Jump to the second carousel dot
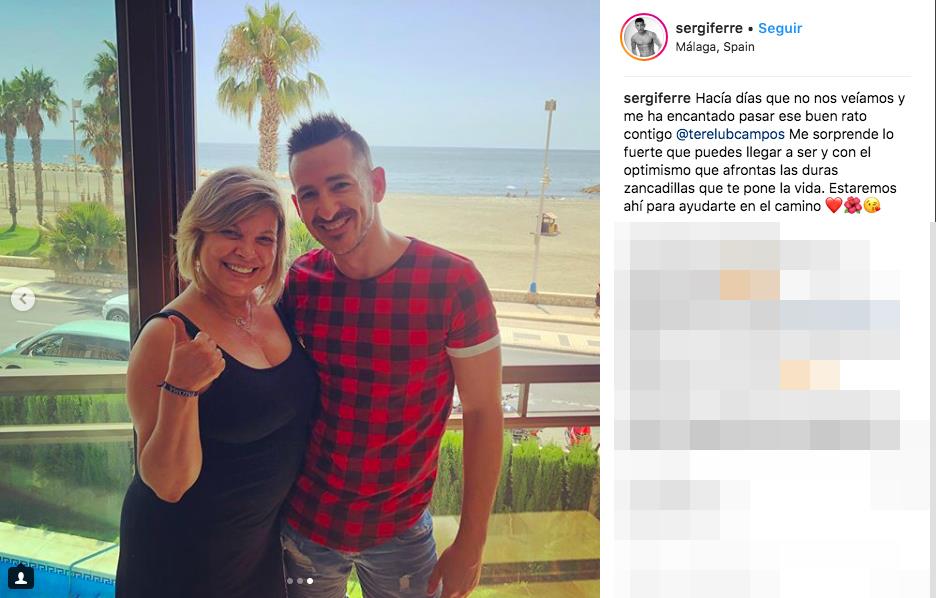Screen dimensions: 936x598 point(300,581)
